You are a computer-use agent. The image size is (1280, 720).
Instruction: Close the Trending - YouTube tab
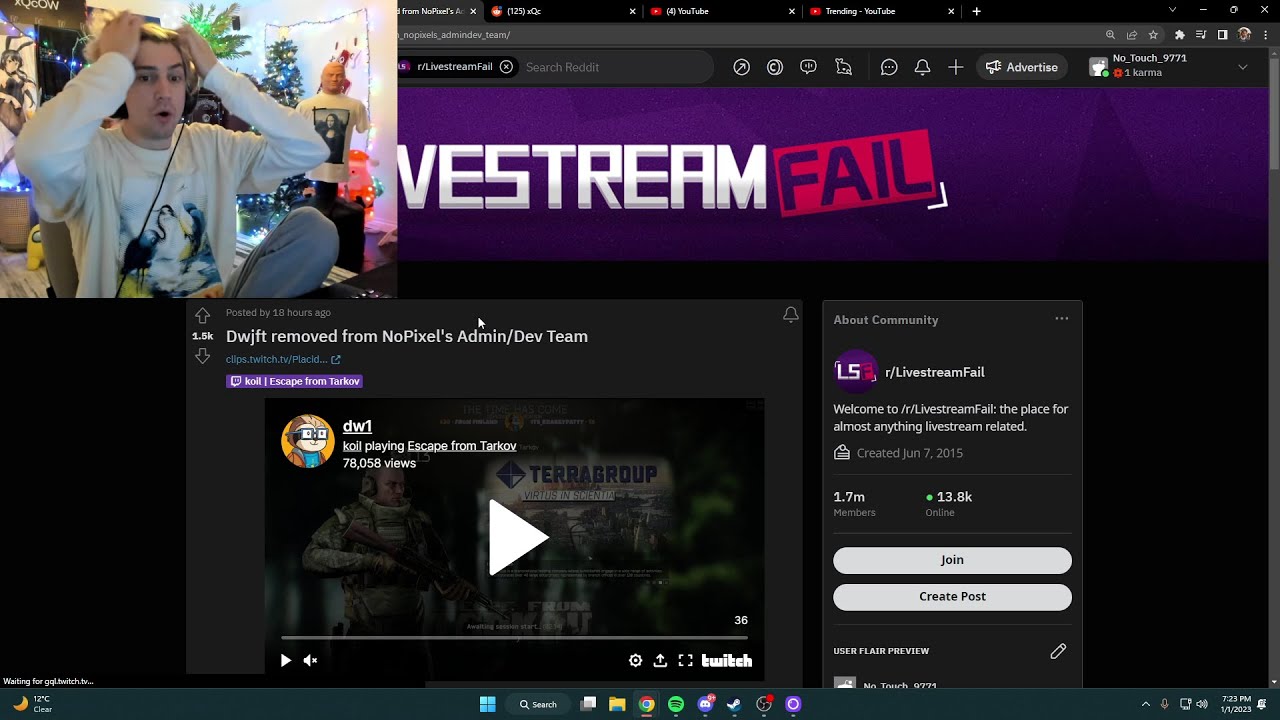pos(952,11)
